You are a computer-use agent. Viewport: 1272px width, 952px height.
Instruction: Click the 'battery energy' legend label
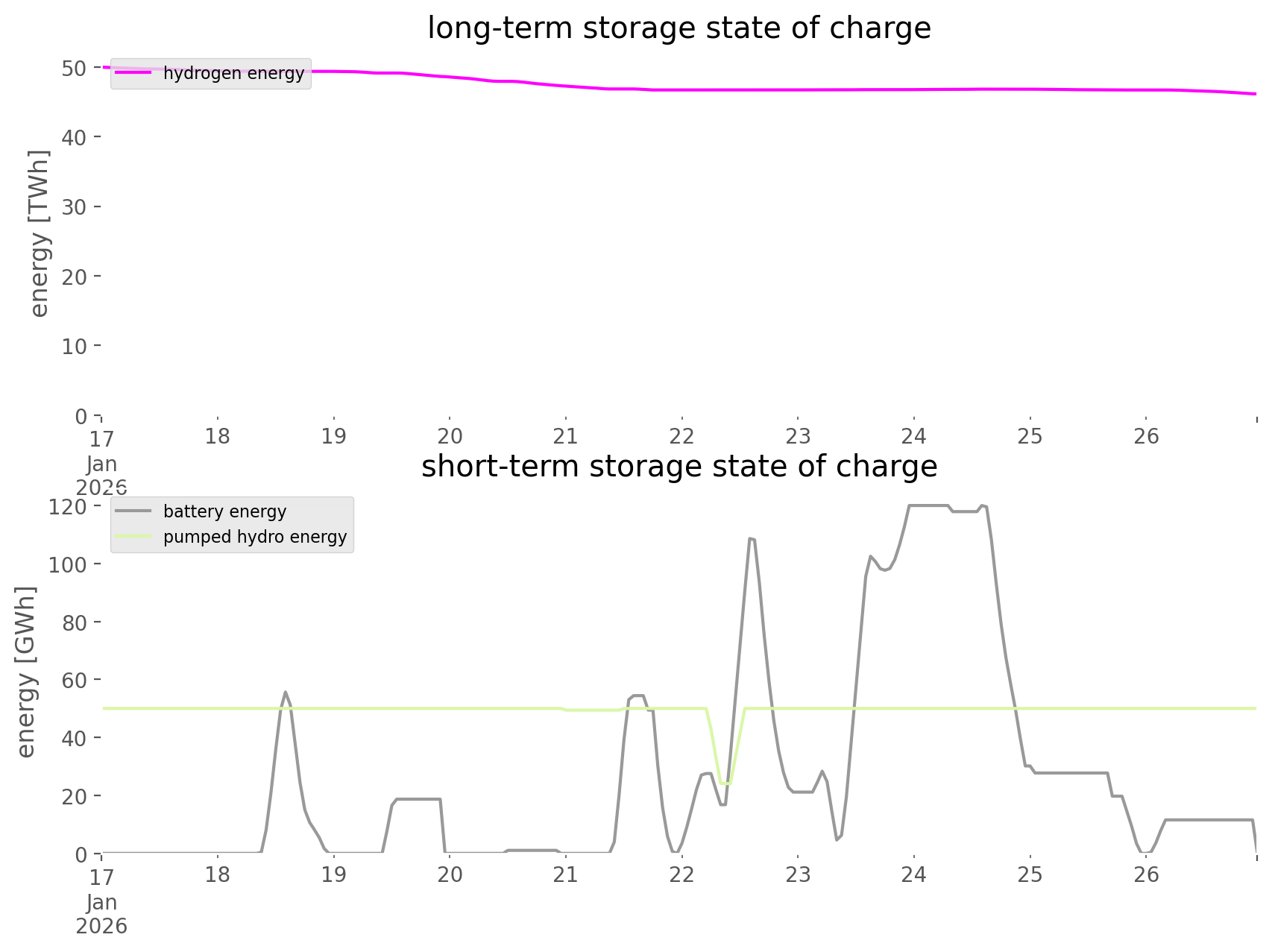pos(224,511)
